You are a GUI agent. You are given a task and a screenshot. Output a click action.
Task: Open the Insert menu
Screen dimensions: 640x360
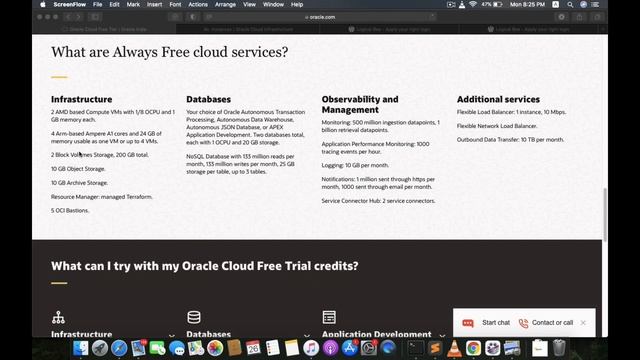pyautogui.click(x=154, y=4)
